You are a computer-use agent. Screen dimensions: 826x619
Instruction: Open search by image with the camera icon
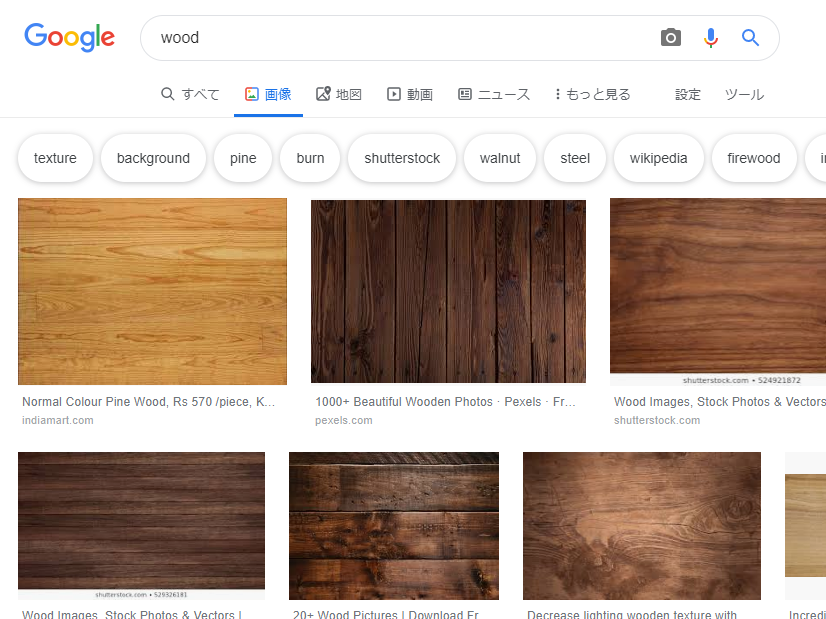(670, 37)
